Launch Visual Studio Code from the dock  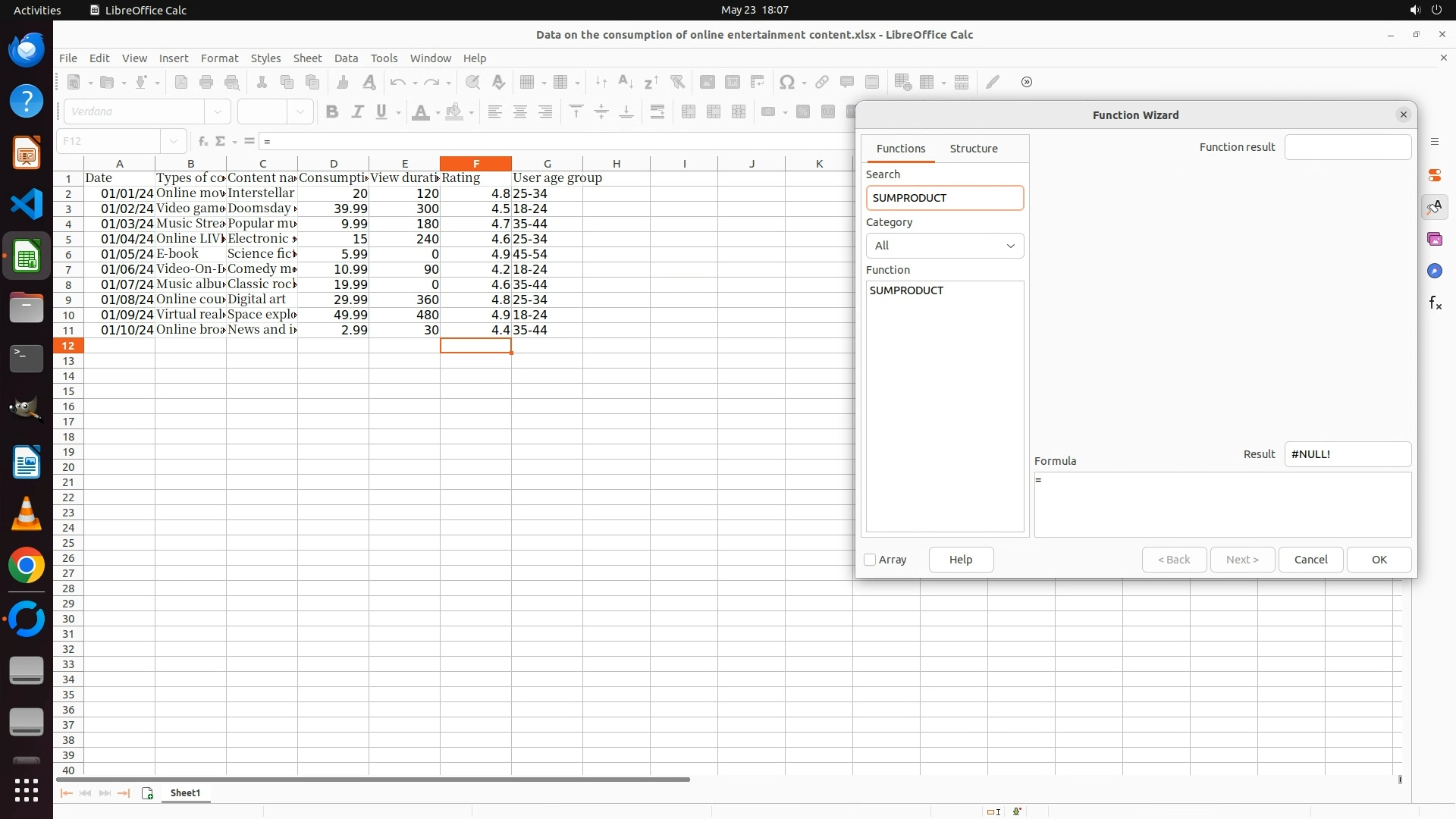(x=27, y=205)
